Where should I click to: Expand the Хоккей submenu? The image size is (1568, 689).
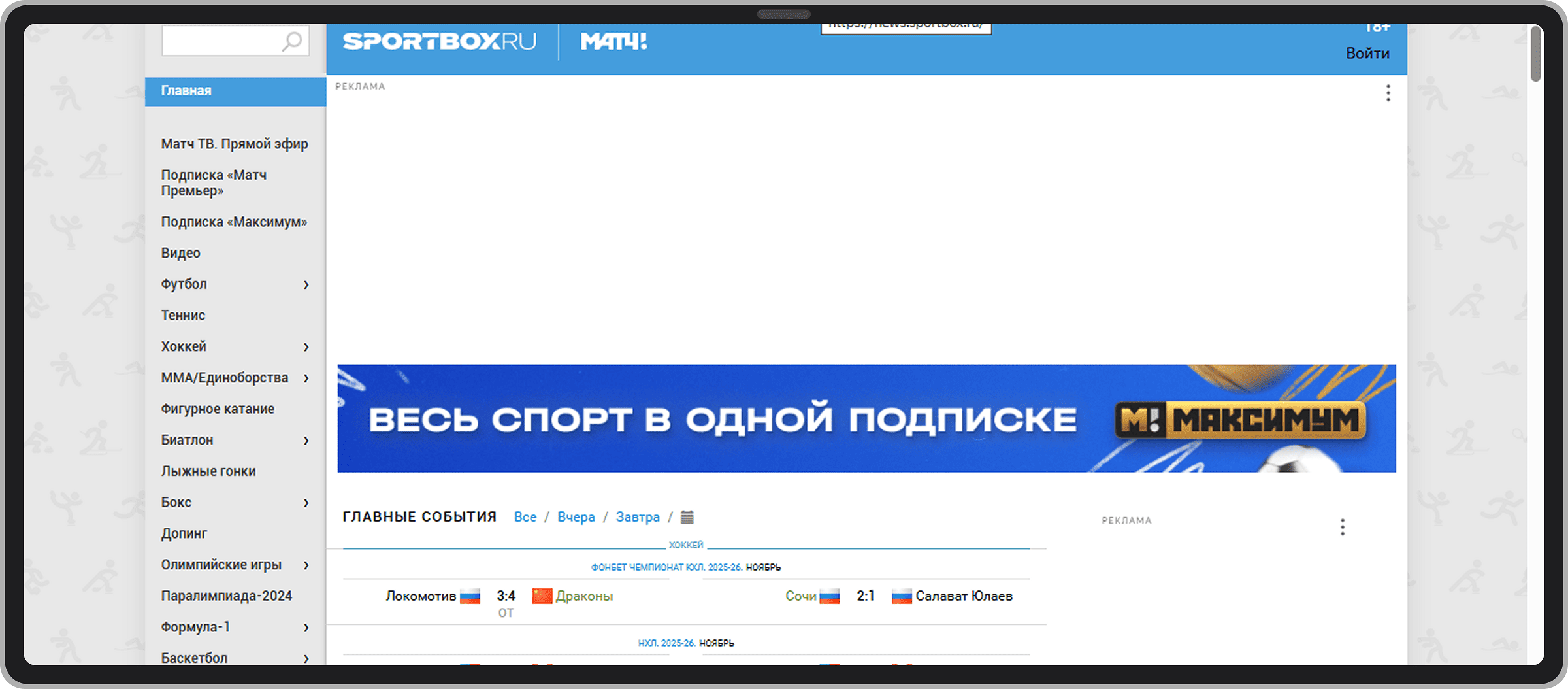pos(307,347)
